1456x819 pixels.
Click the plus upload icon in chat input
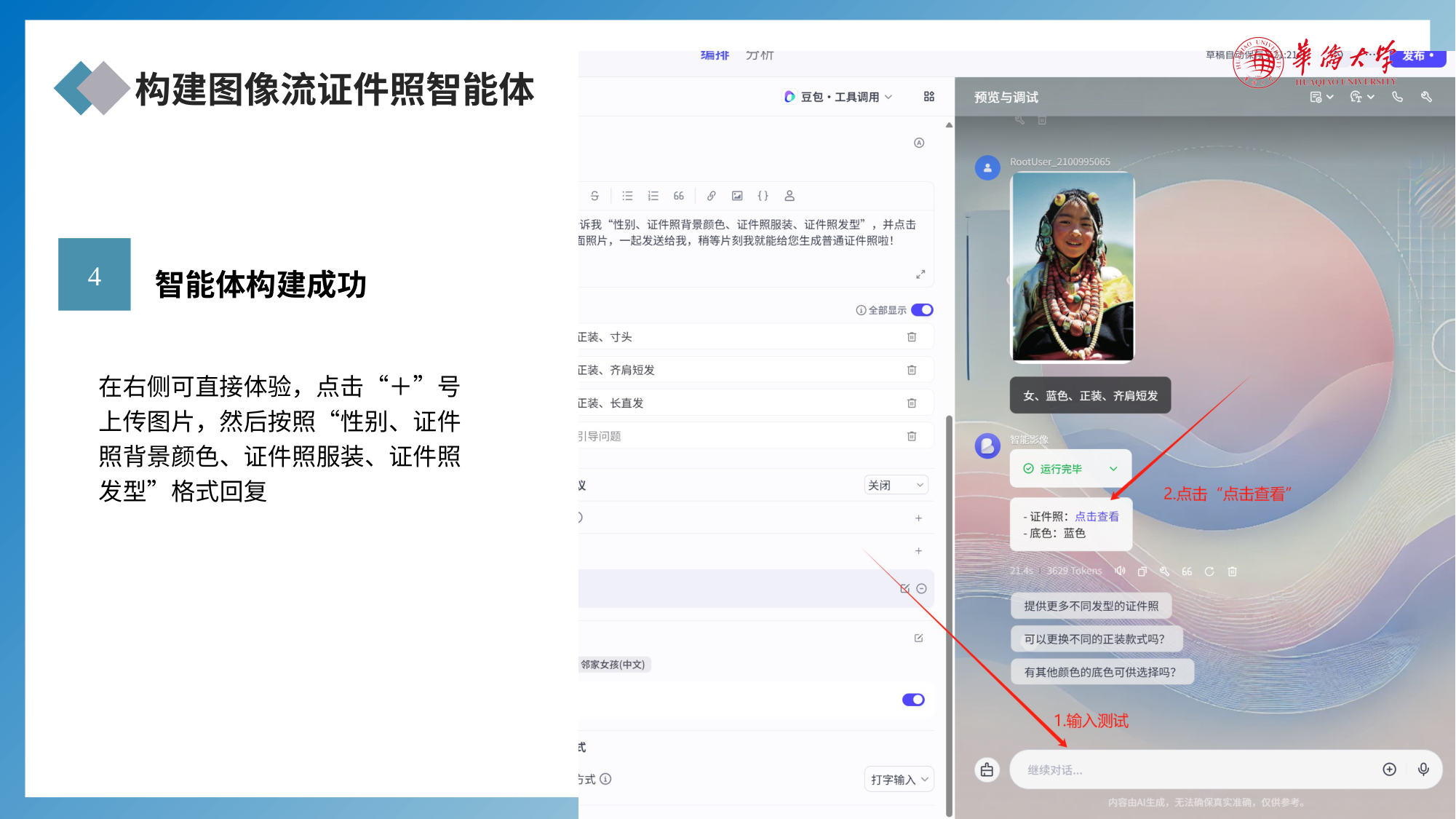tap(1389, 769)
